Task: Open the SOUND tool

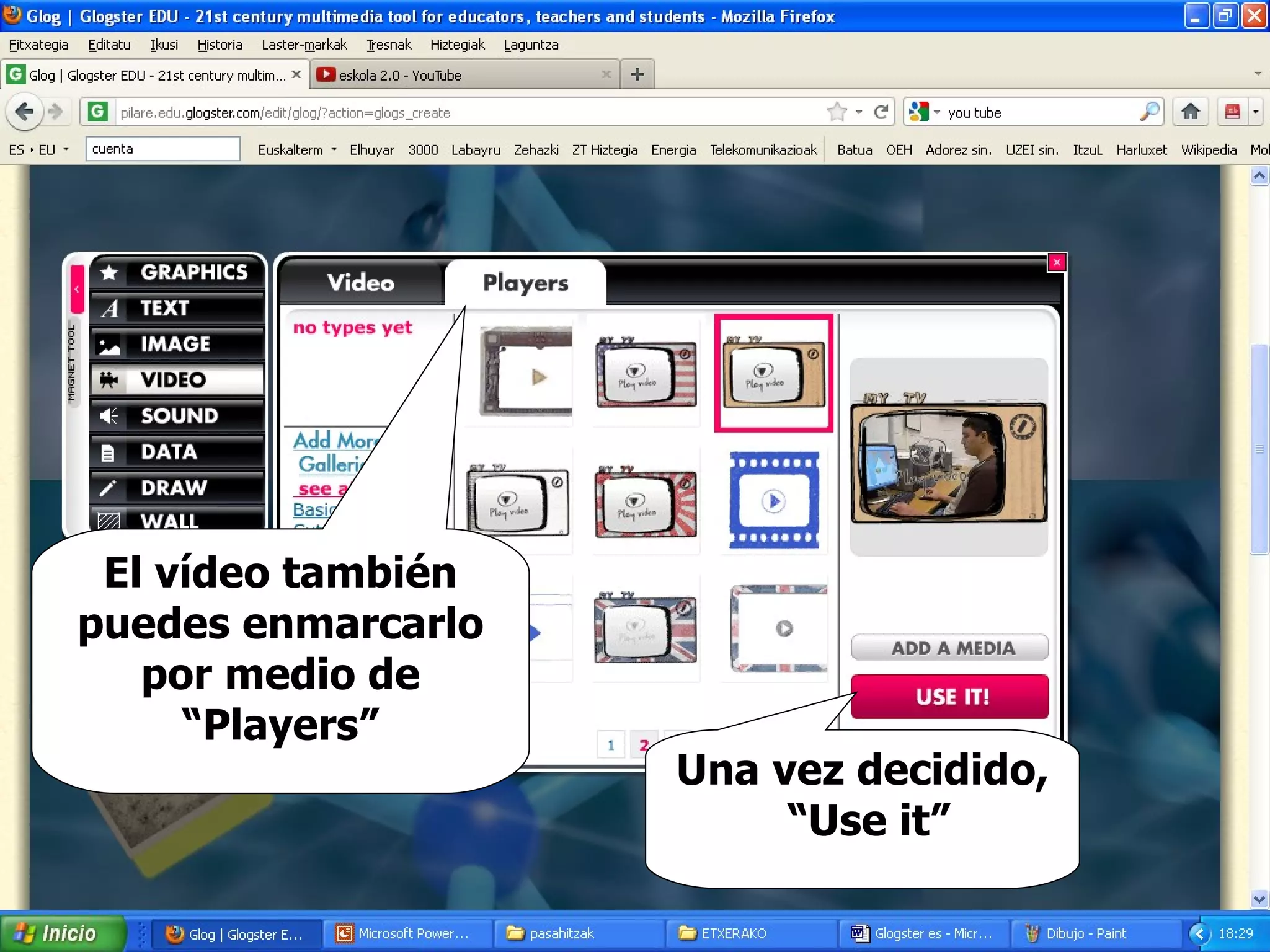Action: [x=177, y=415]
